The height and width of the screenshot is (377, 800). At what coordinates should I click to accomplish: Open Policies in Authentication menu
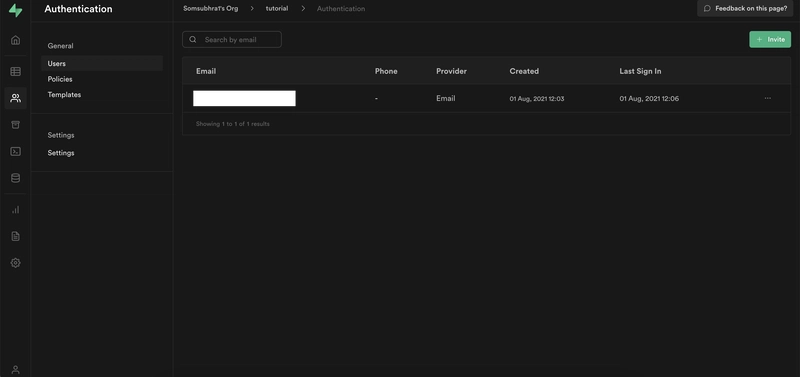60,79
